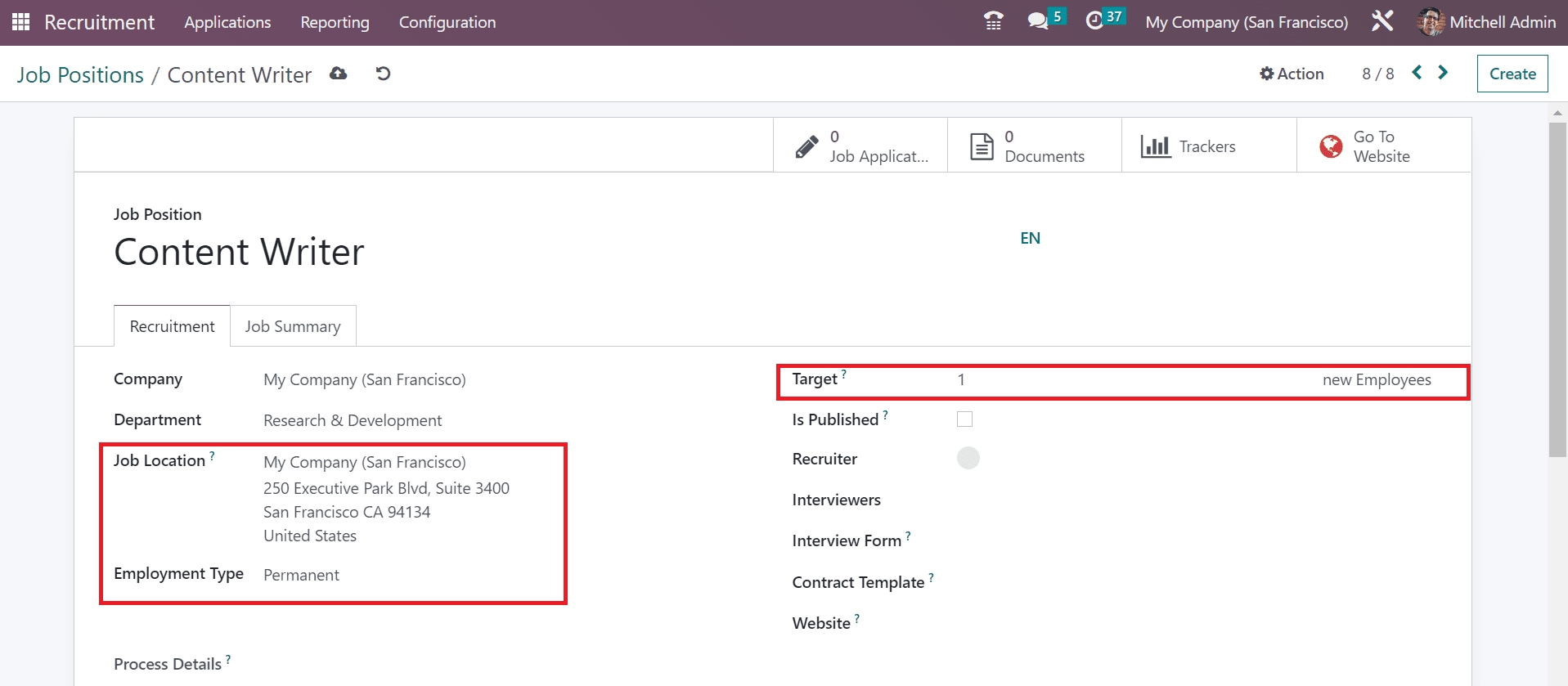Toggle the Is Published checkbox
1568x686 pixels.
click(964, 419)
